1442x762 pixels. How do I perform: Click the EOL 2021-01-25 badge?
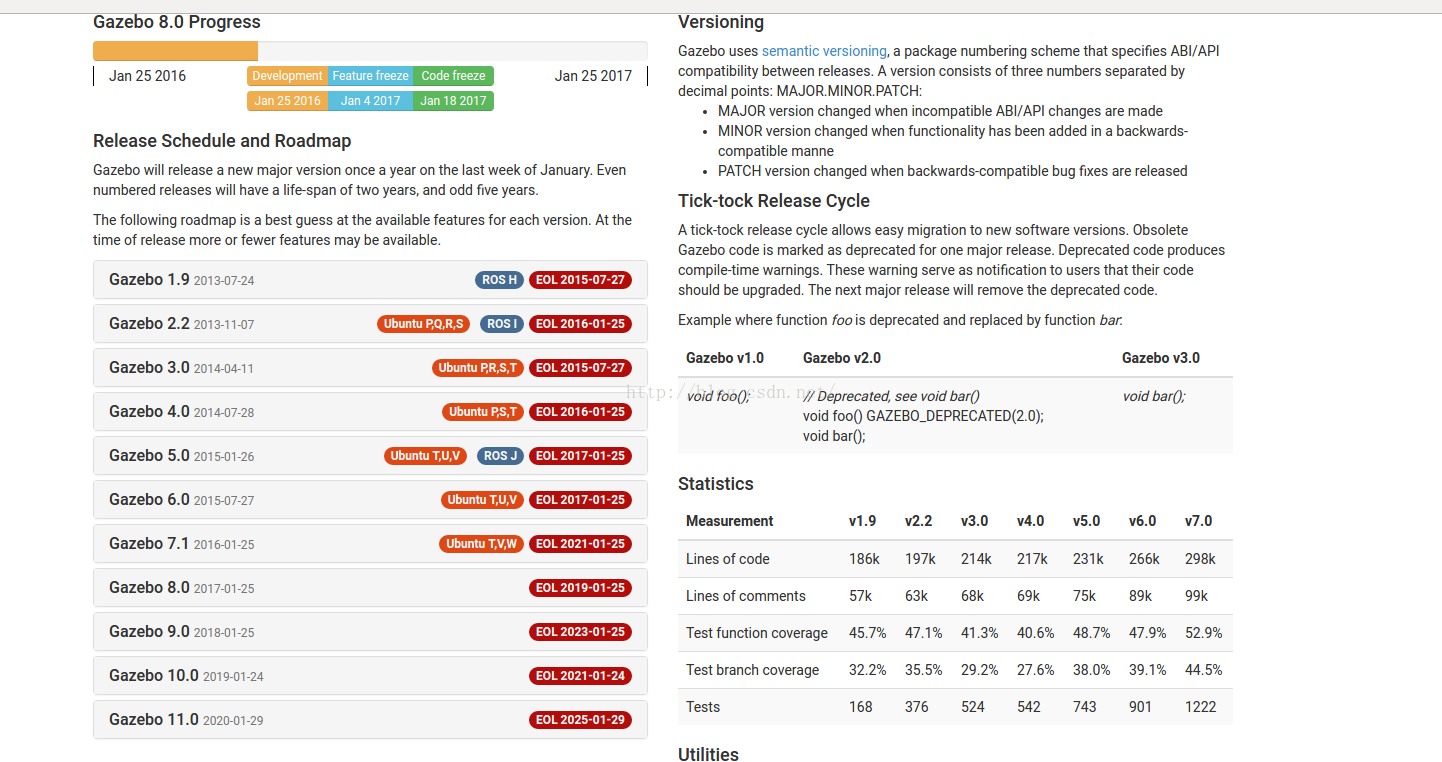(581, 544)
